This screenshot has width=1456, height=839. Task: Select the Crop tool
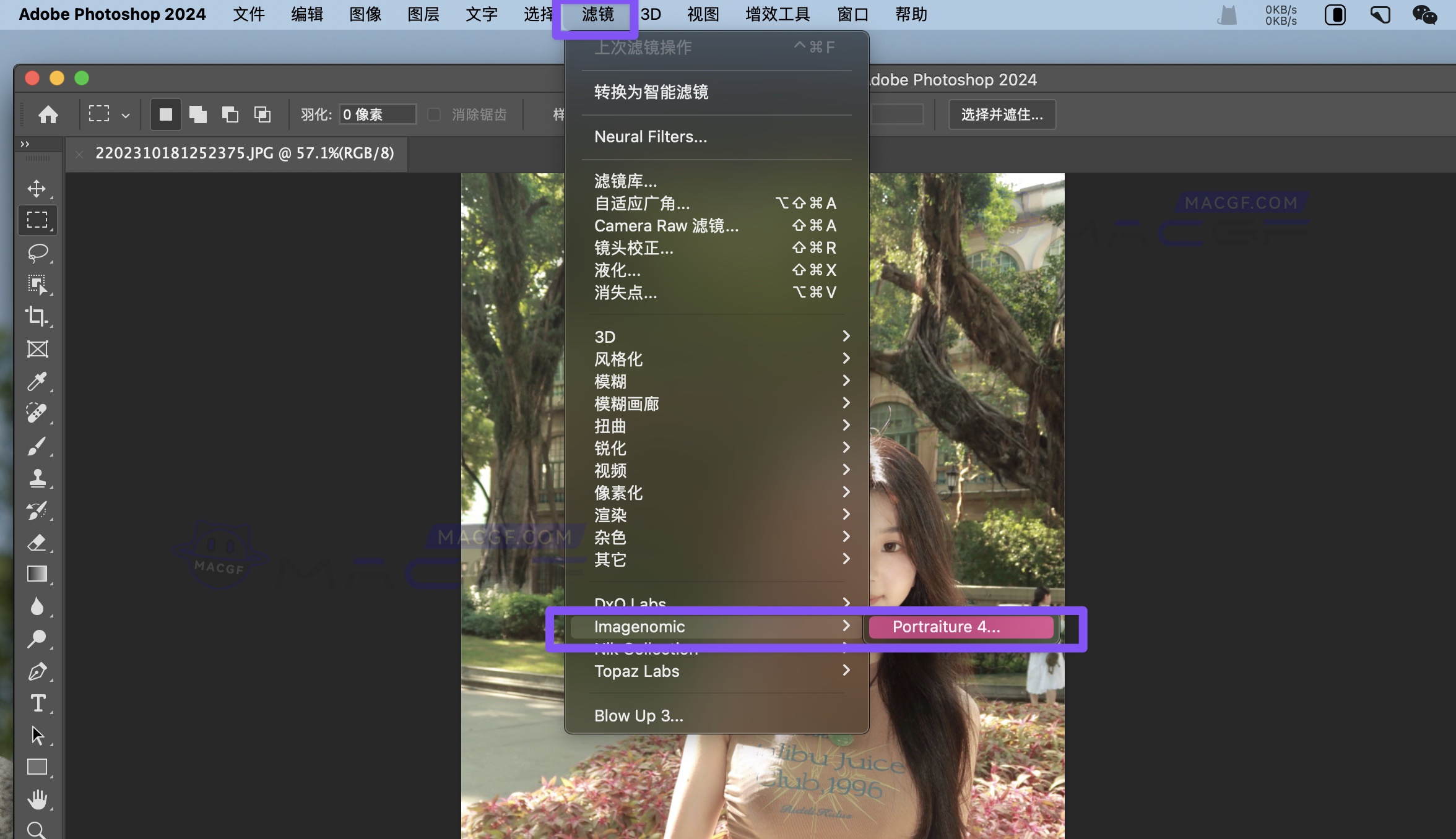pyautogui.click(x=38, y=317)
